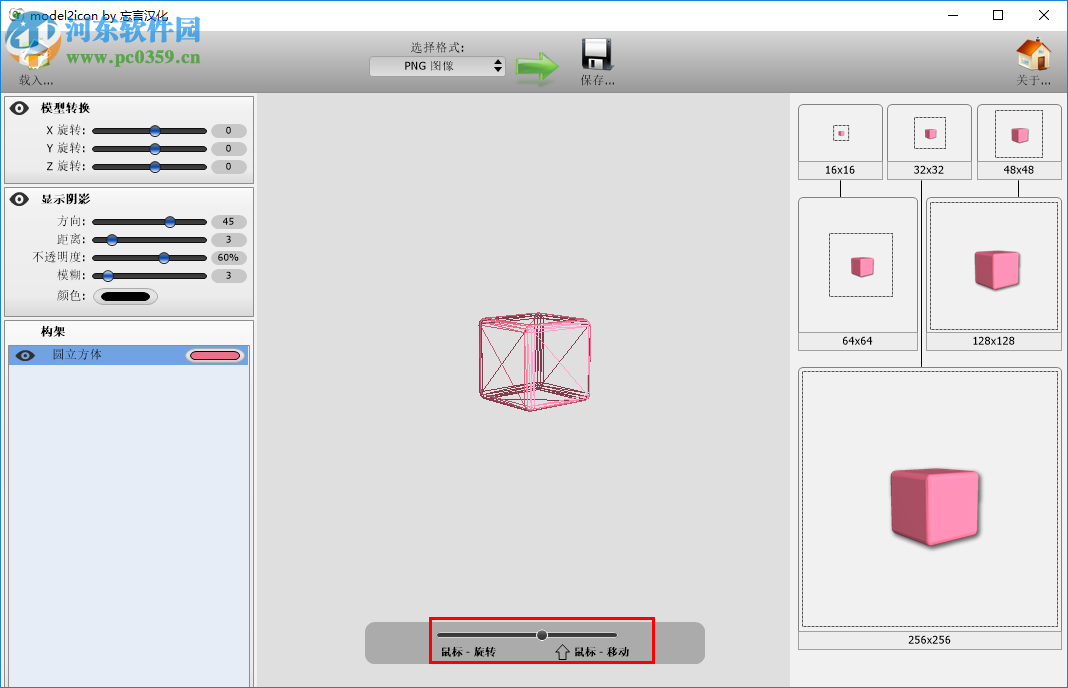Viewport: 1068px width, 688px height.
Task: Open the 关于 (About) home icon
Action: 1035,55
